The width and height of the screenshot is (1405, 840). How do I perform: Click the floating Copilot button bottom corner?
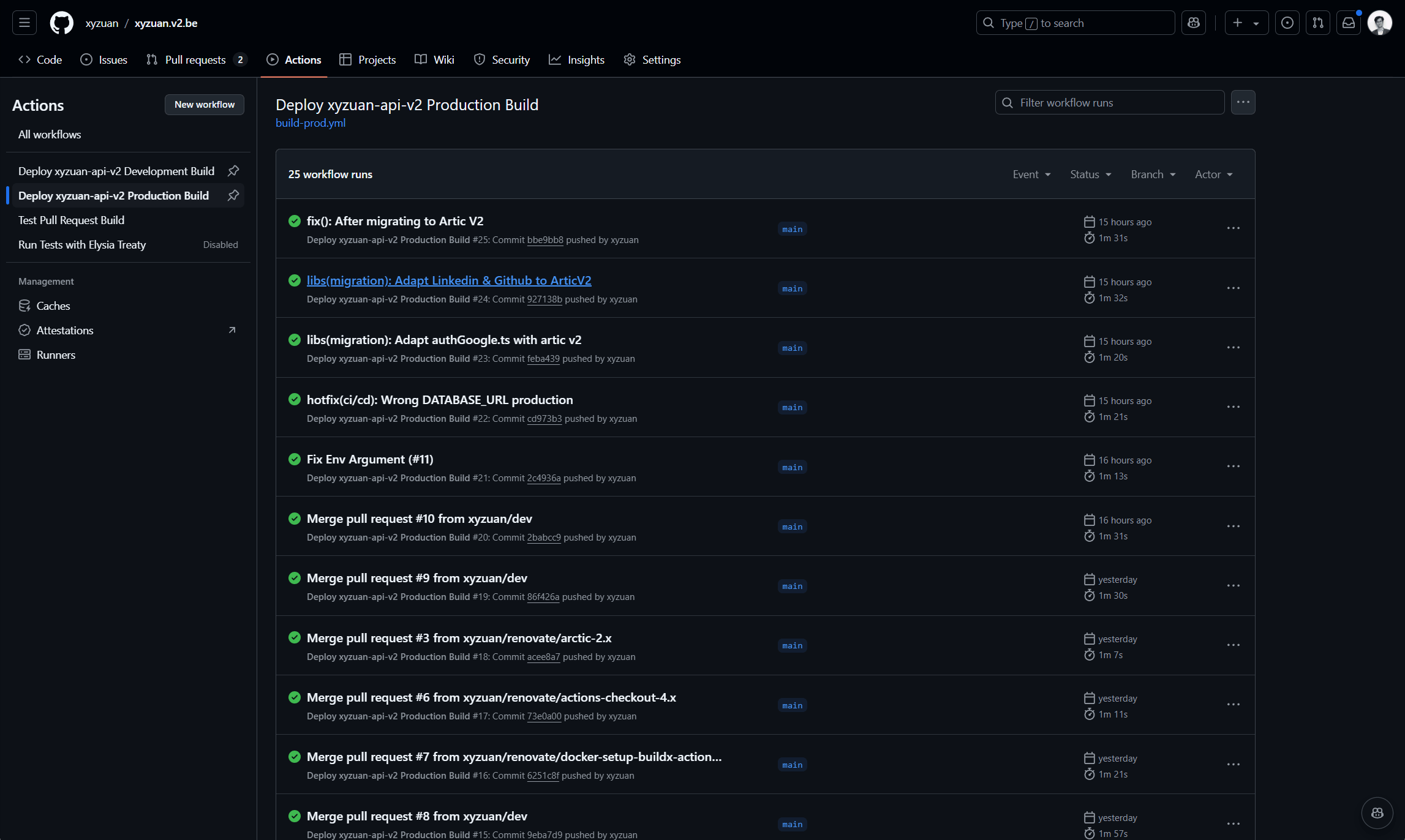1377,813
